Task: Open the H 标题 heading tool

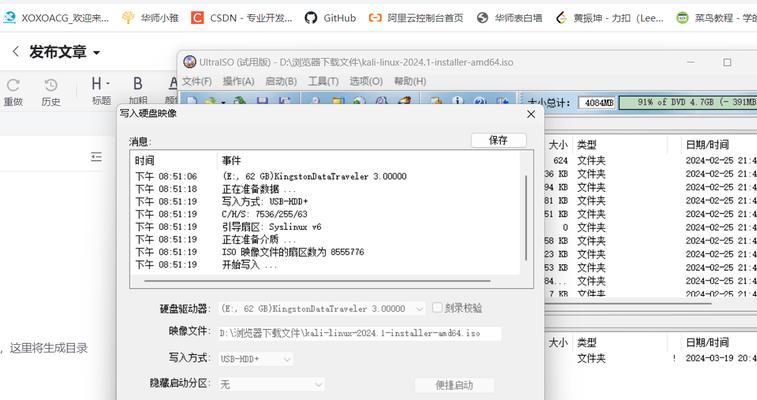Action: 101,91
